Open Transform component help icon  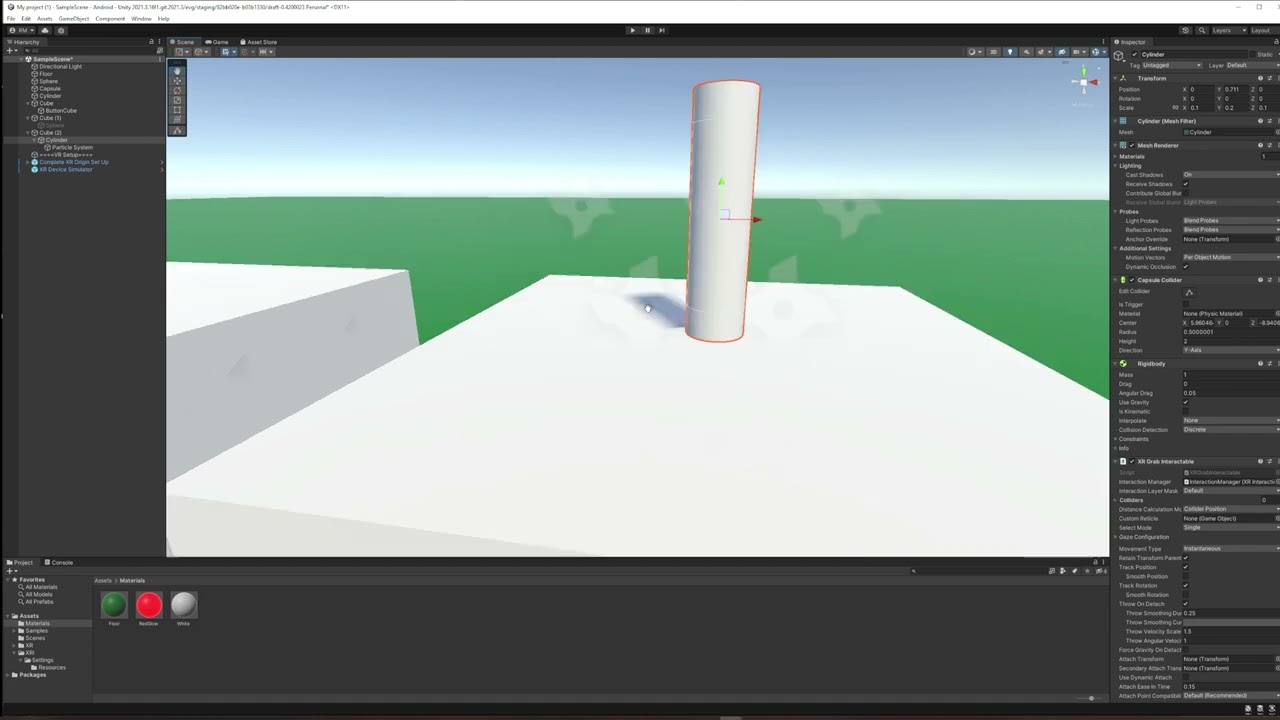[1260, 78]
